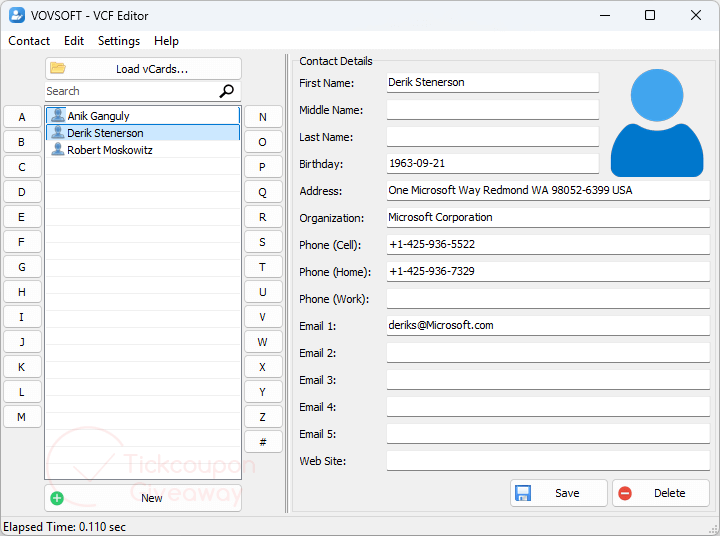Click the Phone (Home) field
Screen dimensions: 720x536
[x=548, y=272]
